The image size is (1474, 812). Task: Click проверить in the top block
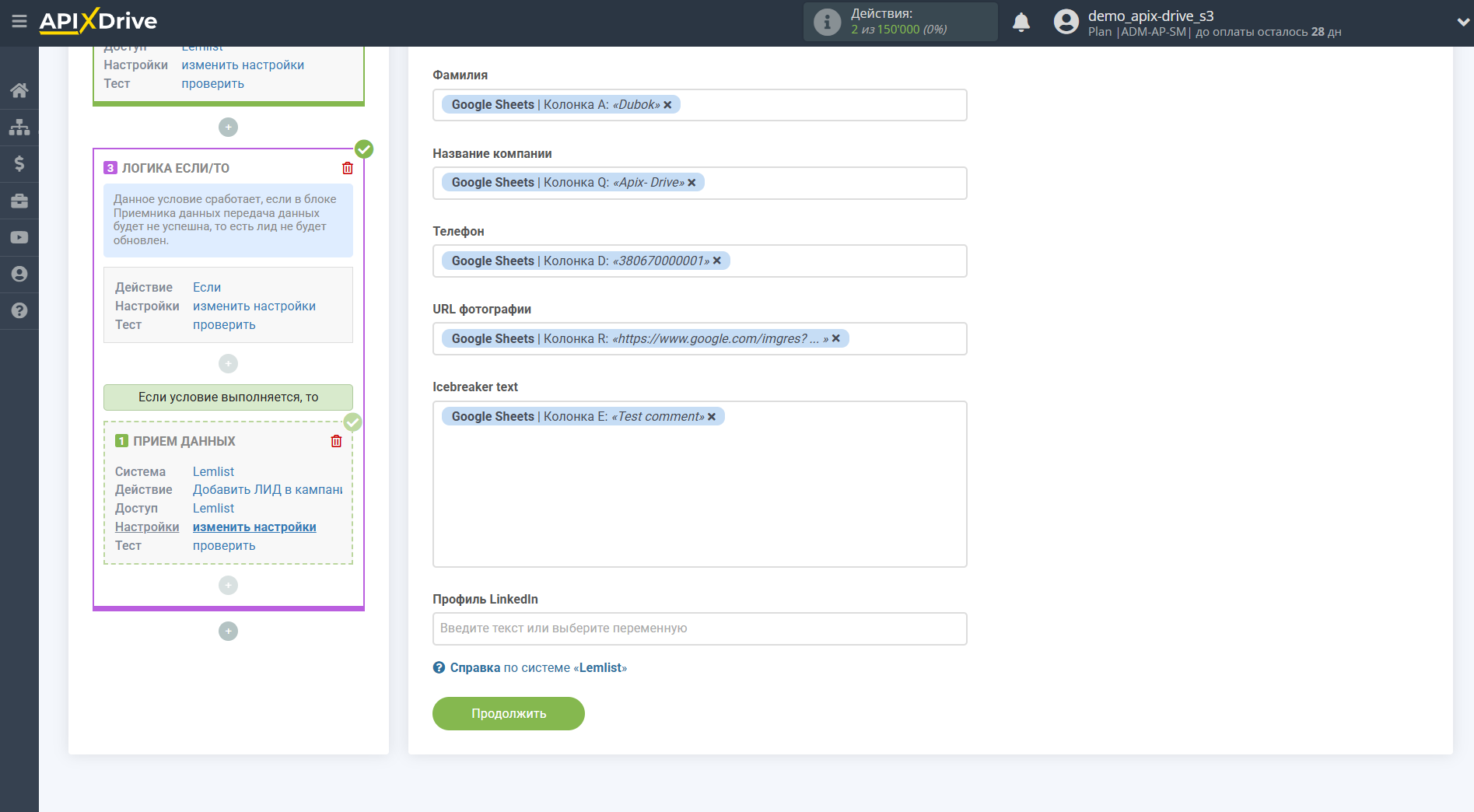pos(212,84)
